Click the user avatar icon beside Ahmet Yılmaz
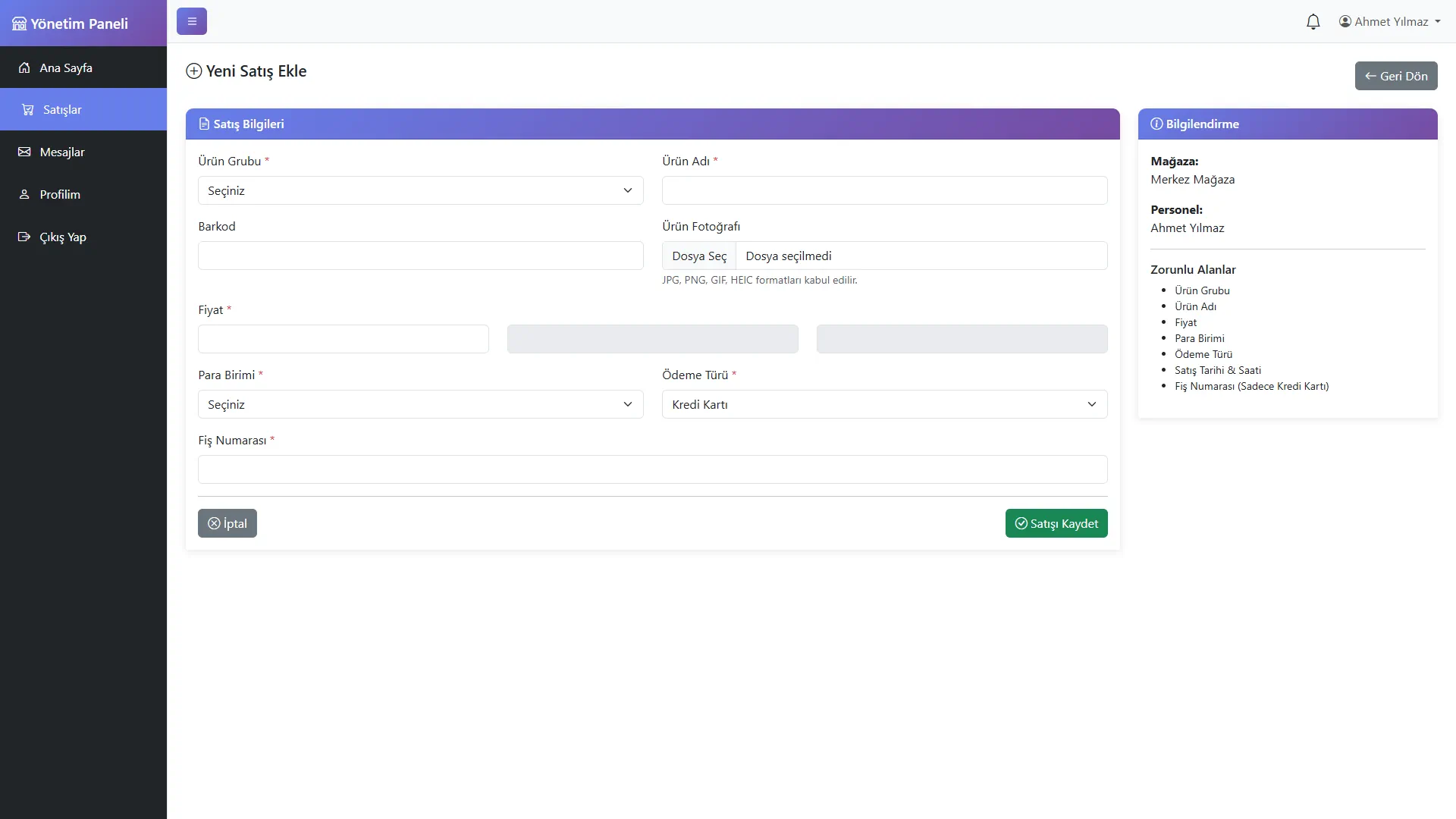 tap(1345, 21)
